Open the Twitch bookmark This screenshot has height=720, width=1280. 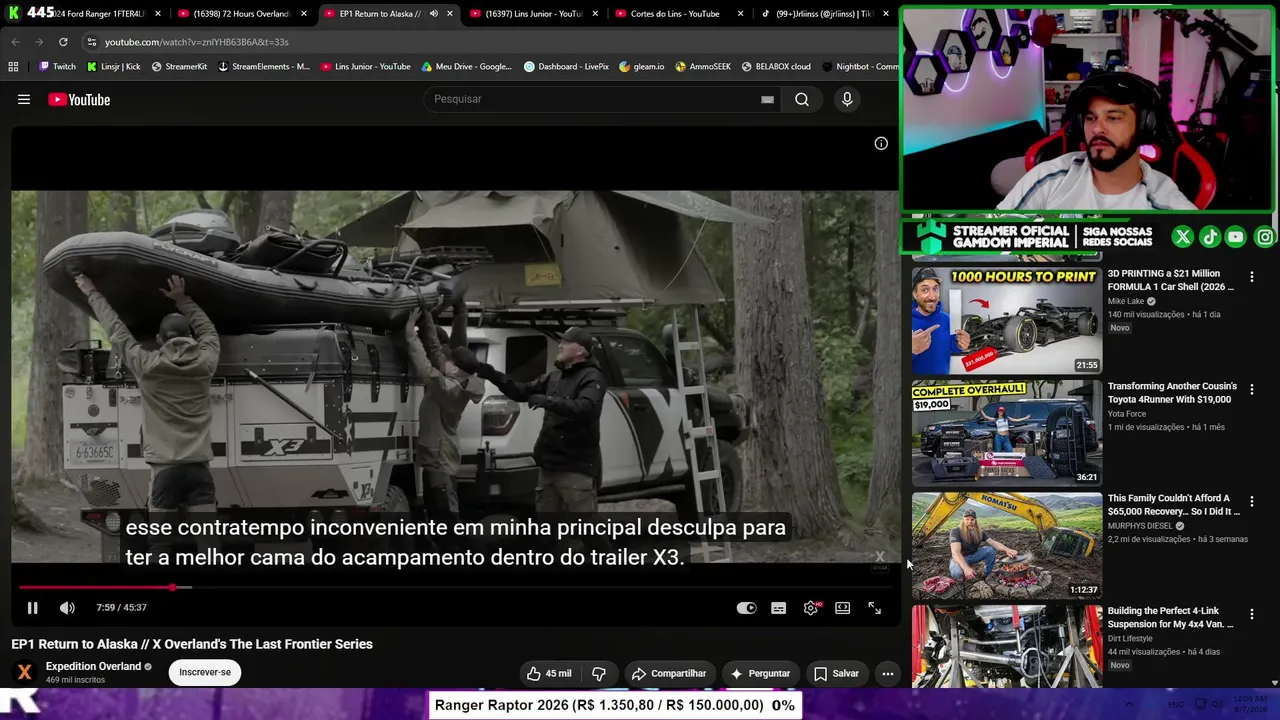coord(57,67)
